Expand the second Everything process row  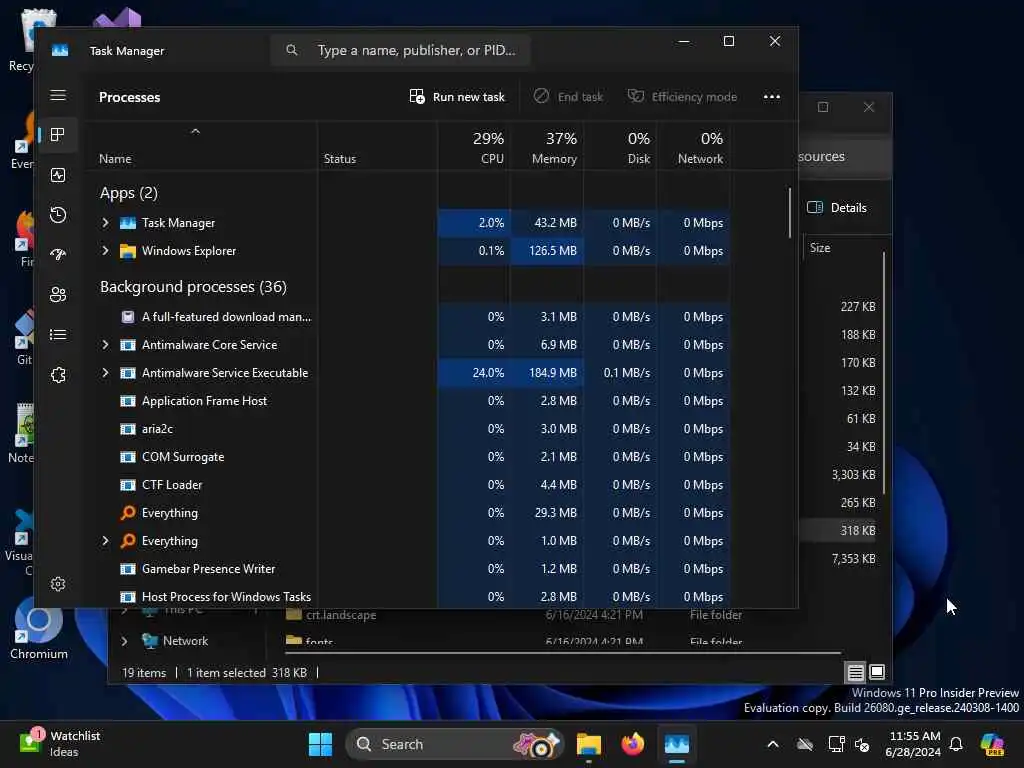coord(106,541)
